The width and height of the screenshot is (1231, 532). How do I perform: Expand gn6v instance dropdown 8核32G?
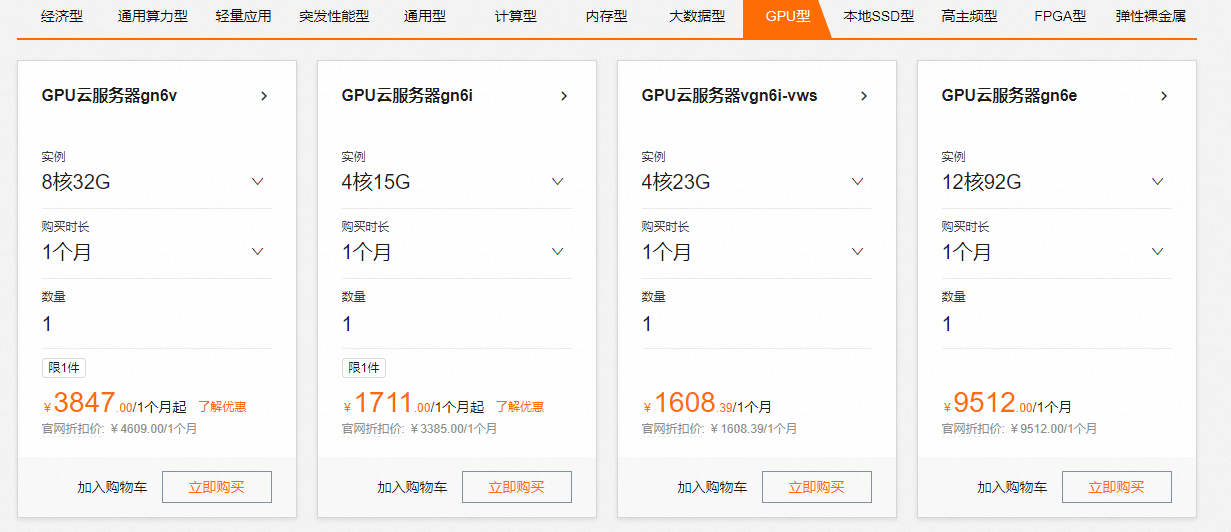tap(157, 182)
